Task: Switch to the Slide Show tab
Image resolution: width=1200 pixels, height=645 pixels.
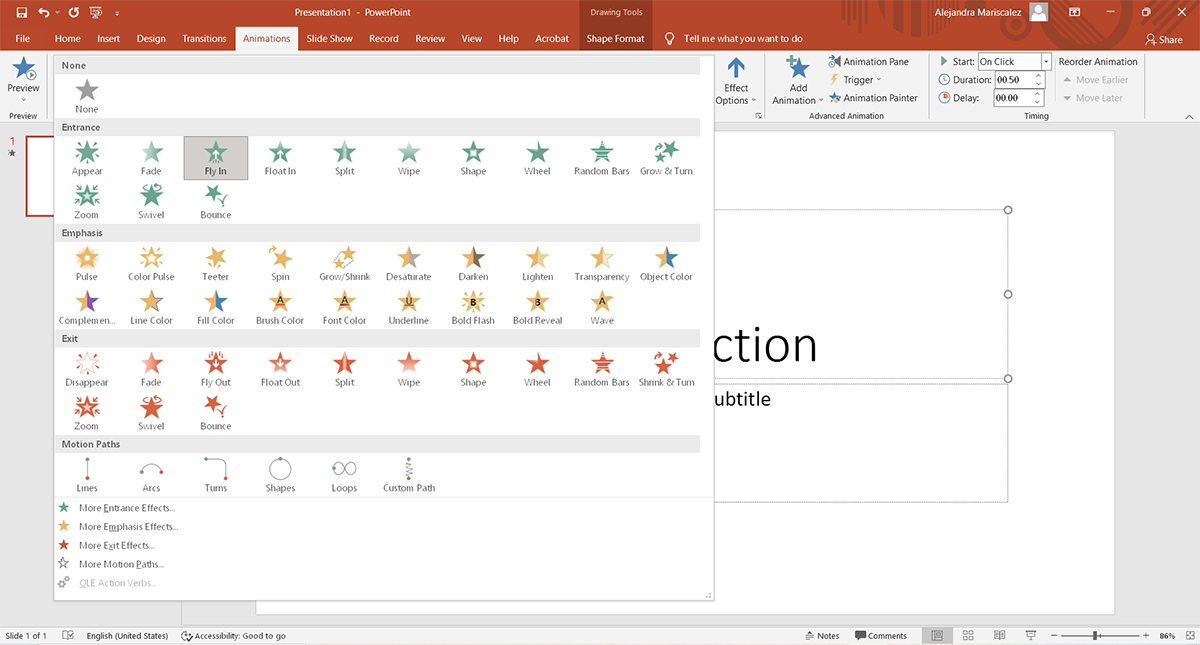Action: (x=329, y=39)
